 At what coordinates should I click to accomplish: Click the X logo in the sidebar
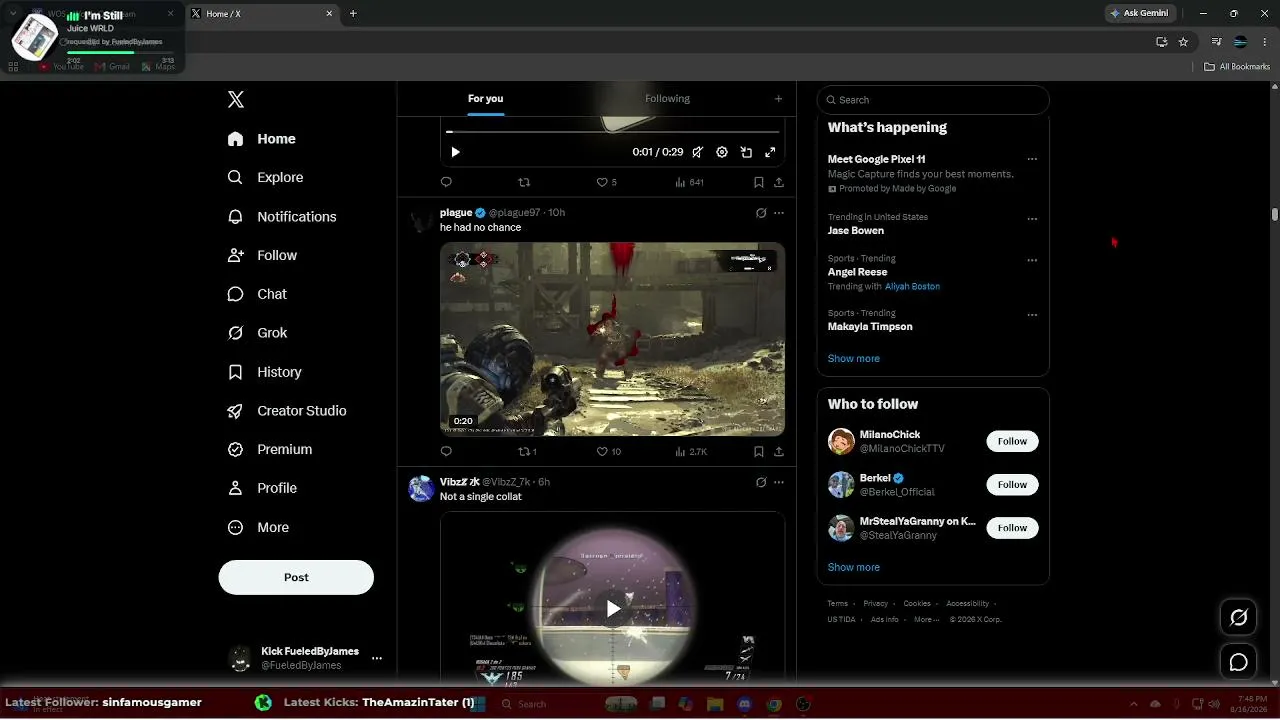(x=236, y=99)
